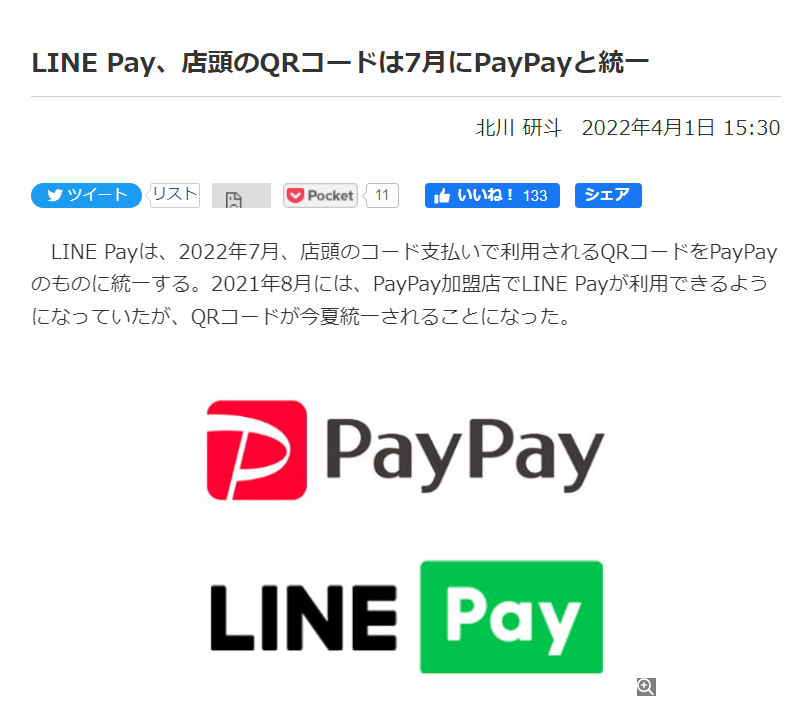Save the article with the Pocket button
Viewport: 808px width, 715px height.
[x=320, y=195]
